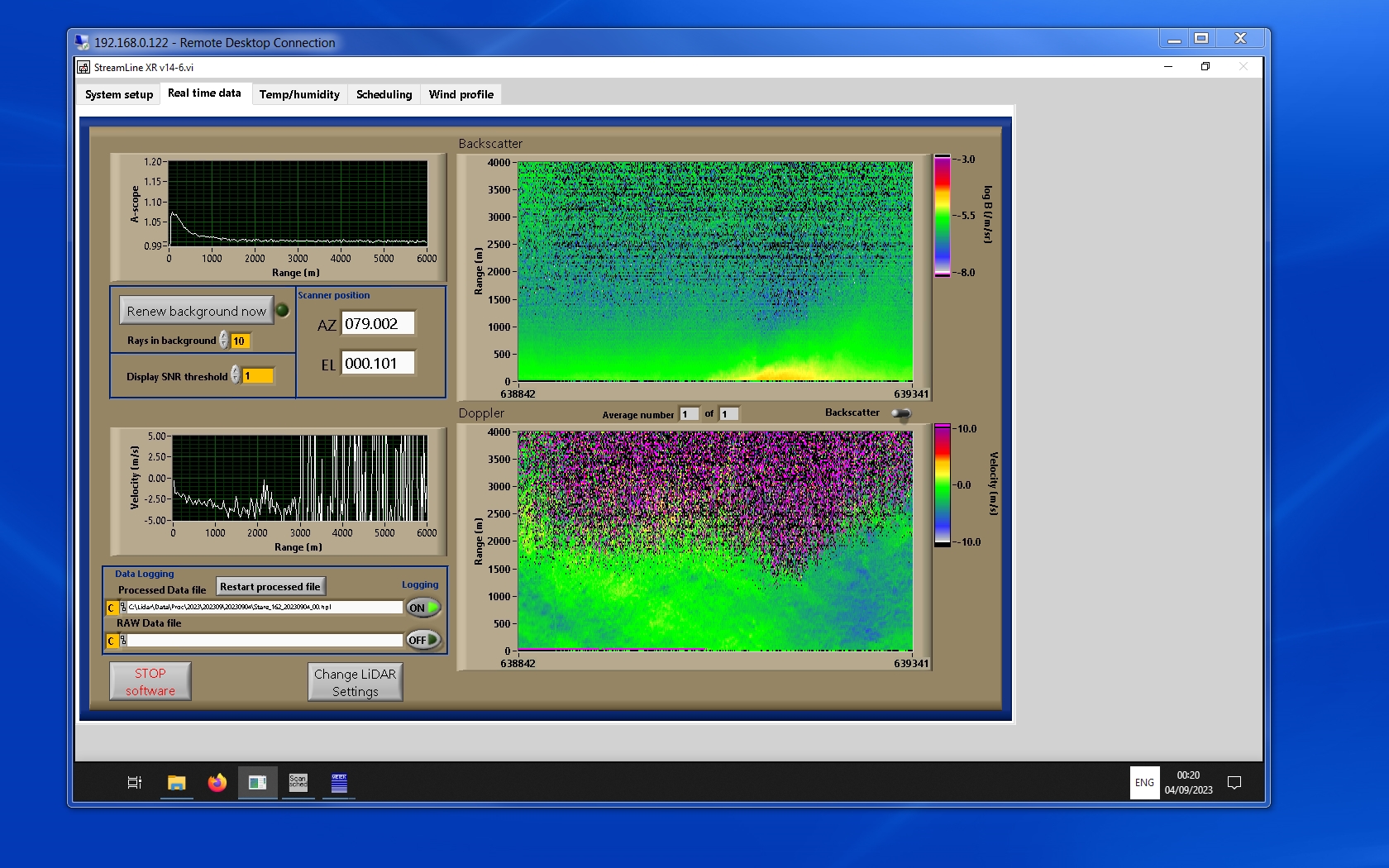Open the ENG language selector

[x=1144, y=782]
